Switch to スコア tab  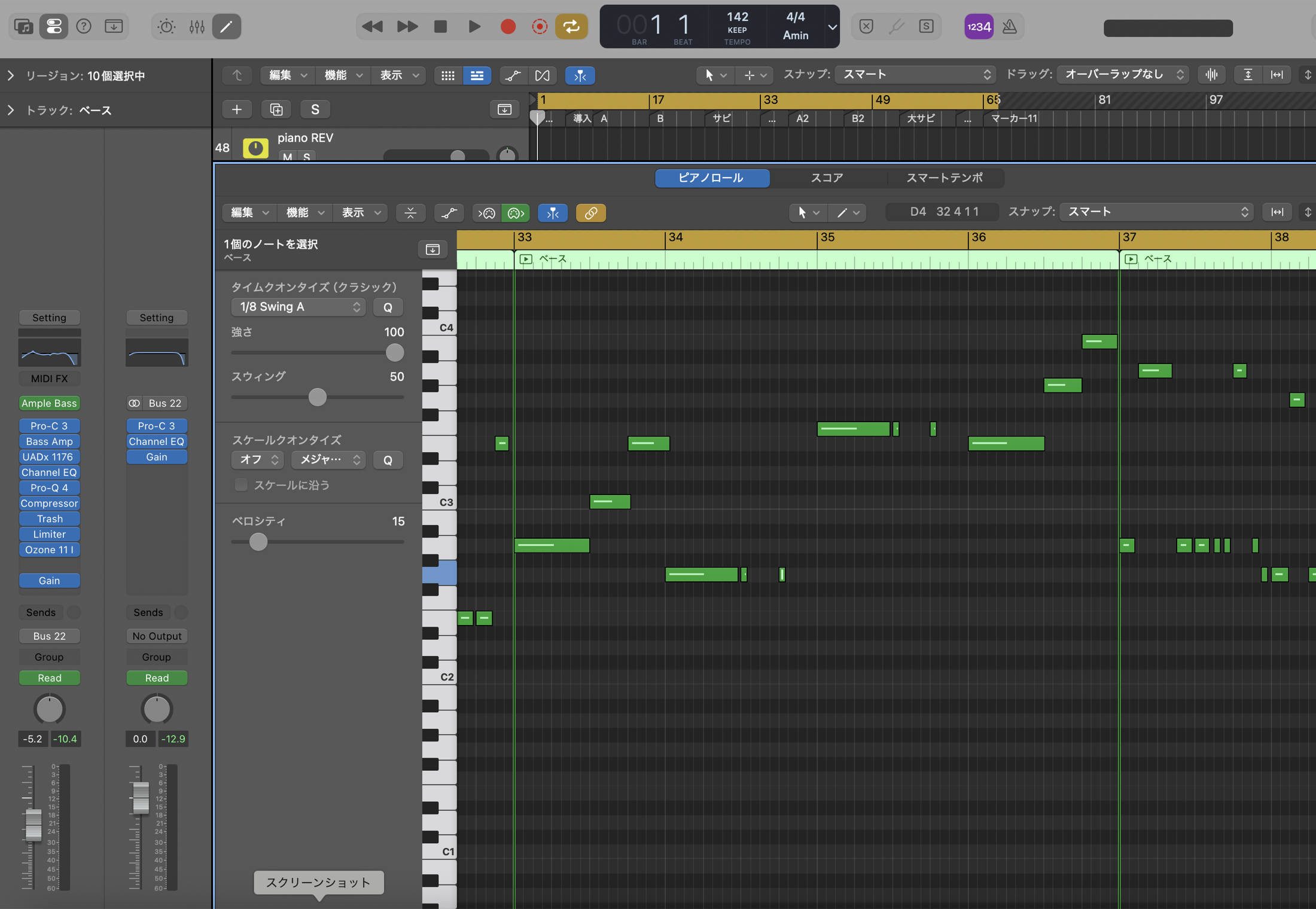(827, 178)
